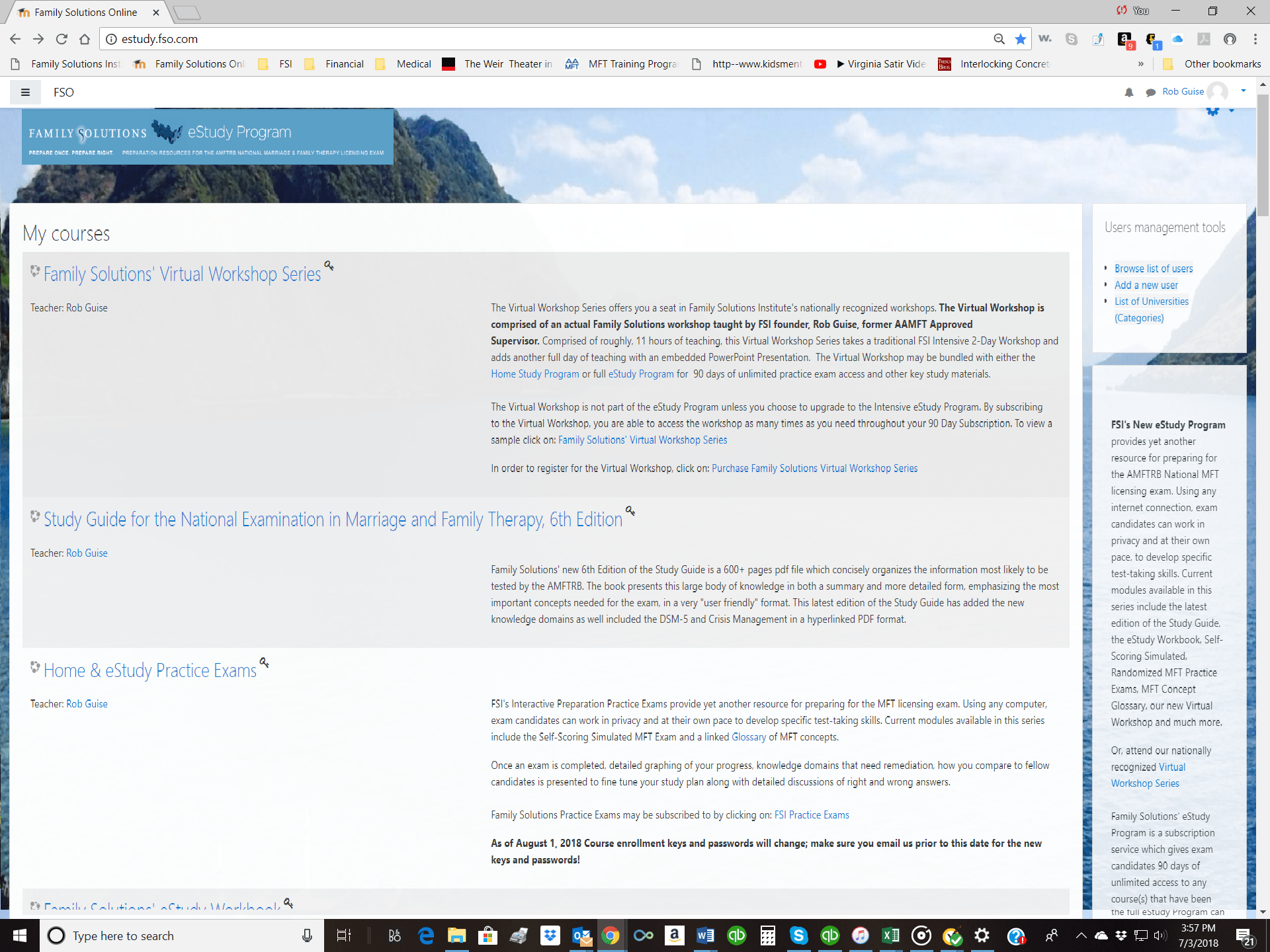Open the hamburger side navigation menu
This screenshot has height=952, width=1270.
25,93
